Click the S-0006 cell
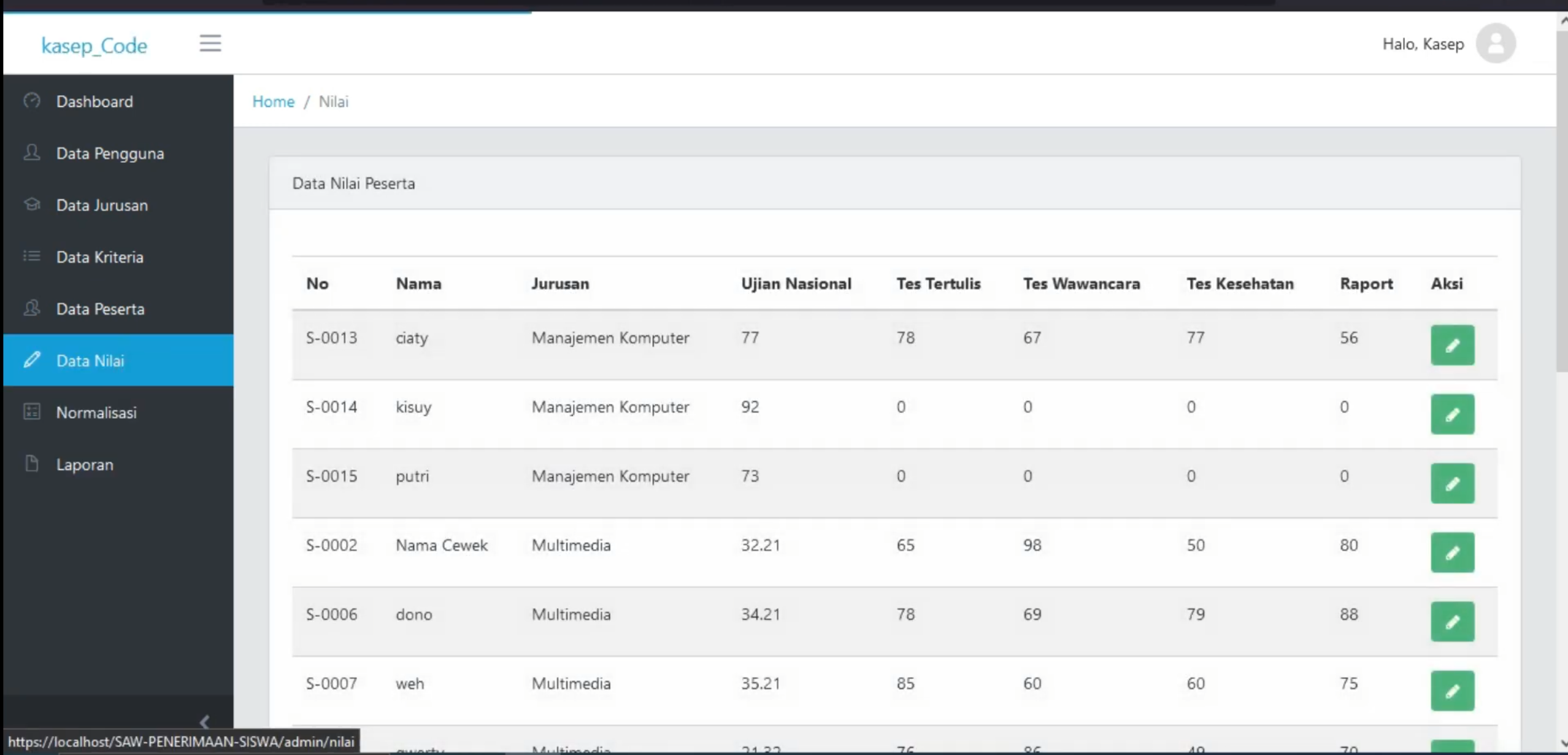 (x=331, y=614)
